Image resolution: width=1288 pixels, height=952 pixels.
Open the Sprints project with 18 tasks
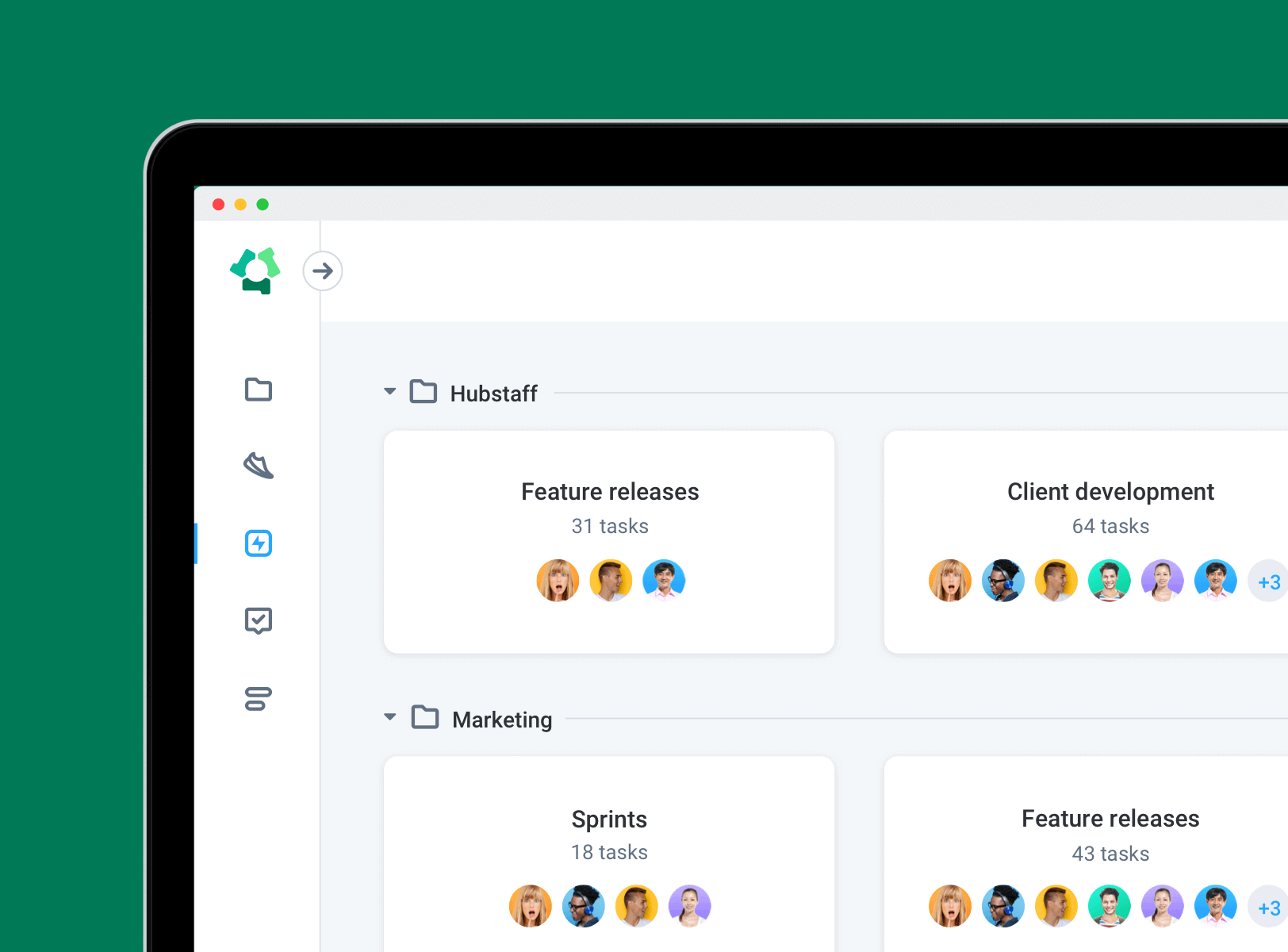[609, 820]
